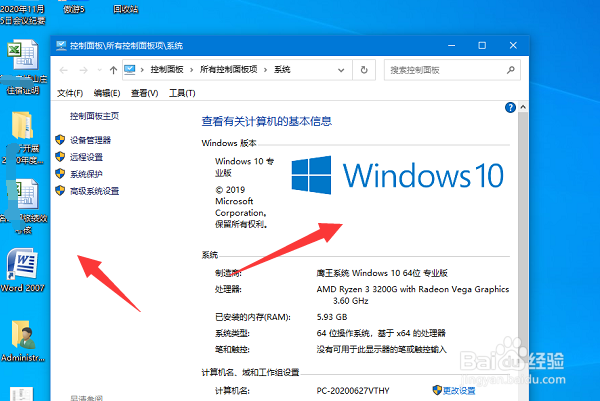Click the Change Settings link near computer name
The image size is (600, 401).
click(459, 391)
